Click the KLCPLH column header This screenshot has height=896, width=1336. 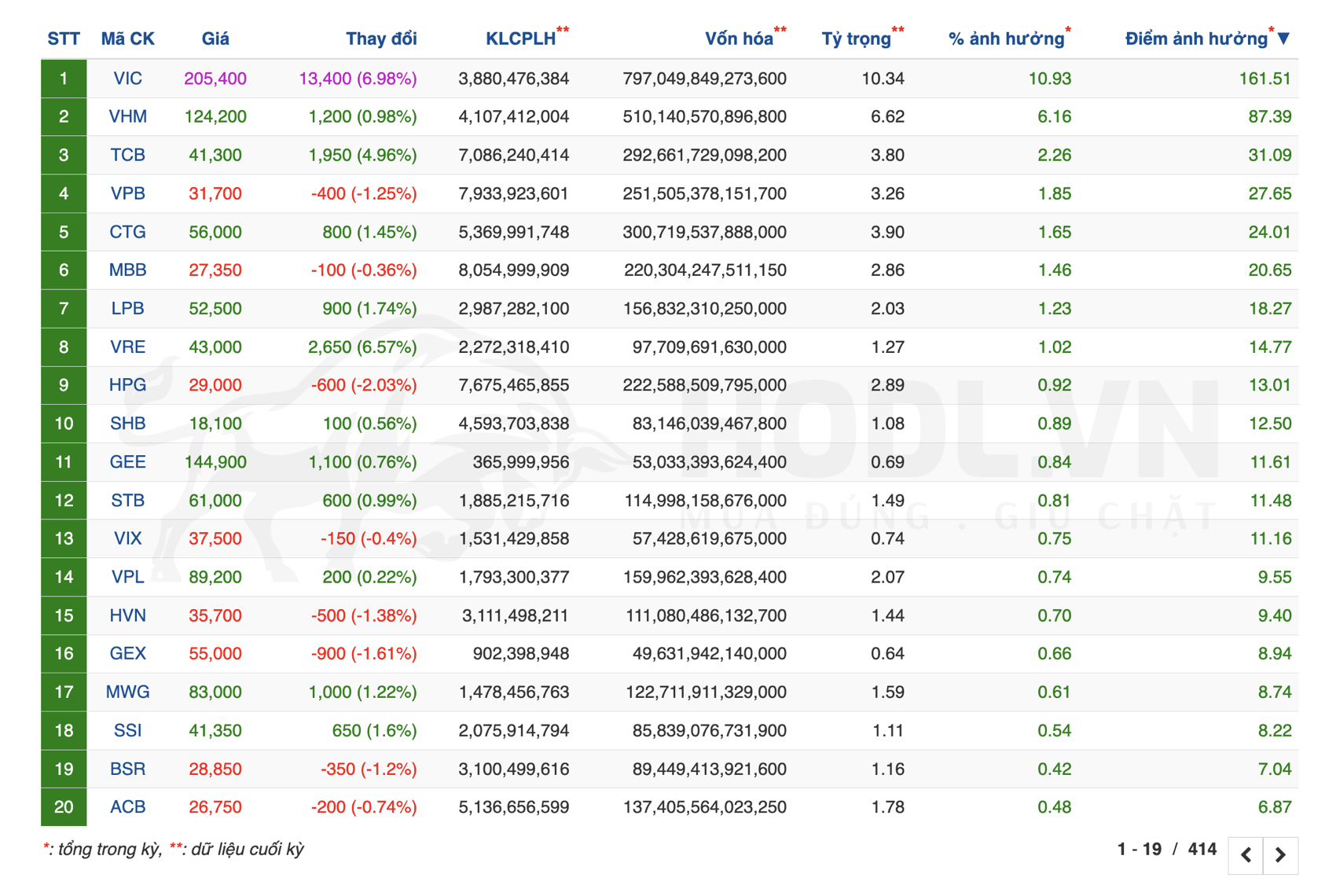click(520, 39)
